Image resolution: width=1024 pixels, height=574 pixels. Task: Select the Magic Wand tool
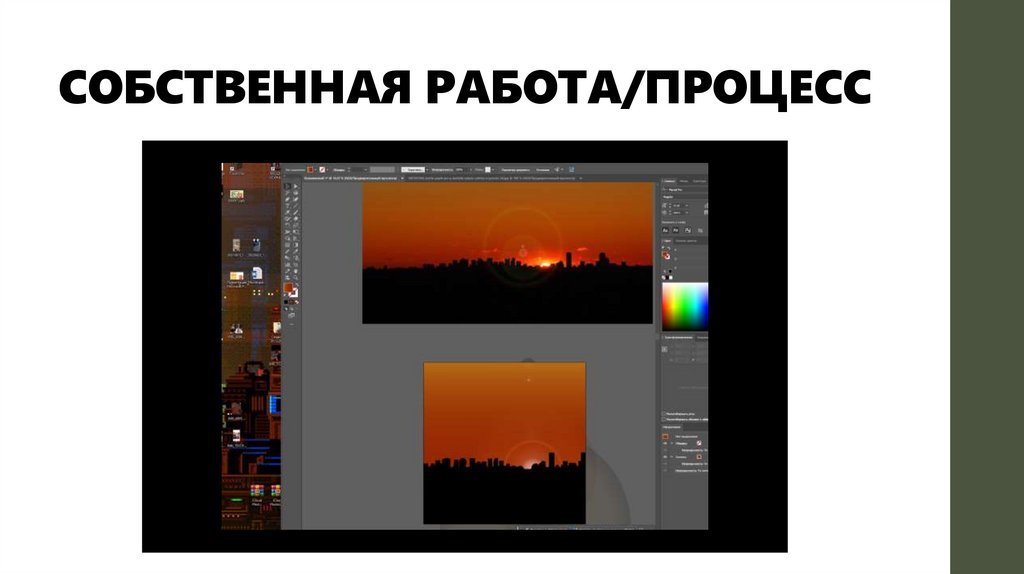(x=287, y=193)
